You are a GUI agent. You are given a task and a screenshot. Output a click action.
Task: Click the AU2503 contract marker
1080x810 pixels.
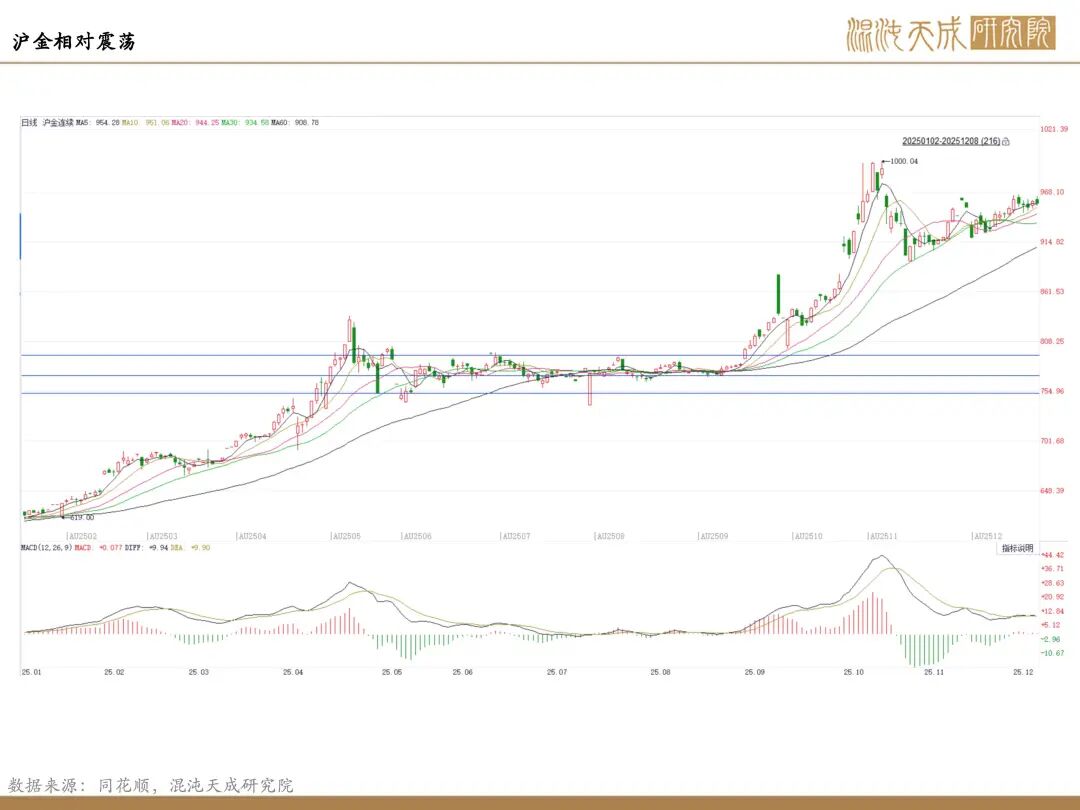point(163,536)
